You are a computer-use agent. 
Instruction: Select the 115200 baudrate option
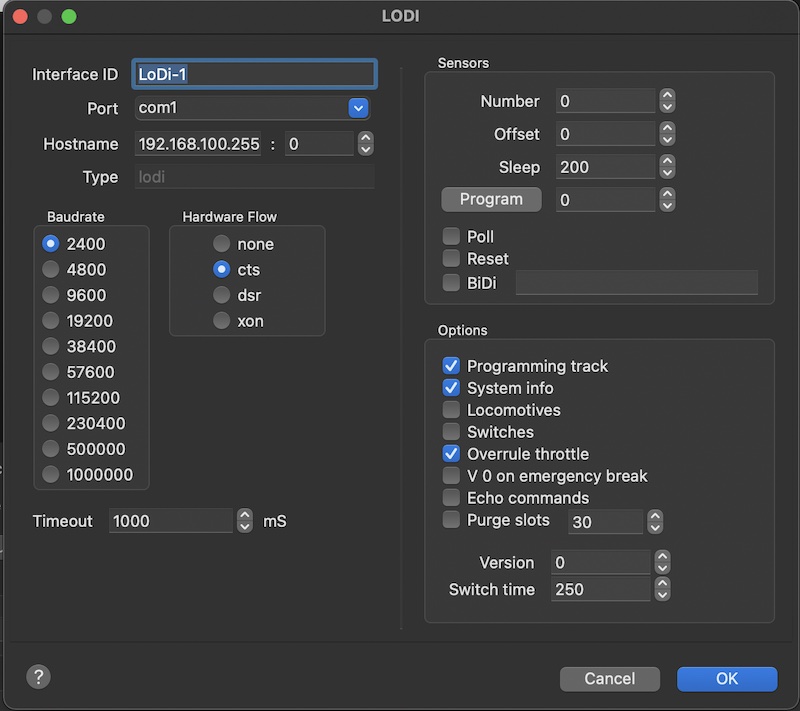(50, 398)
